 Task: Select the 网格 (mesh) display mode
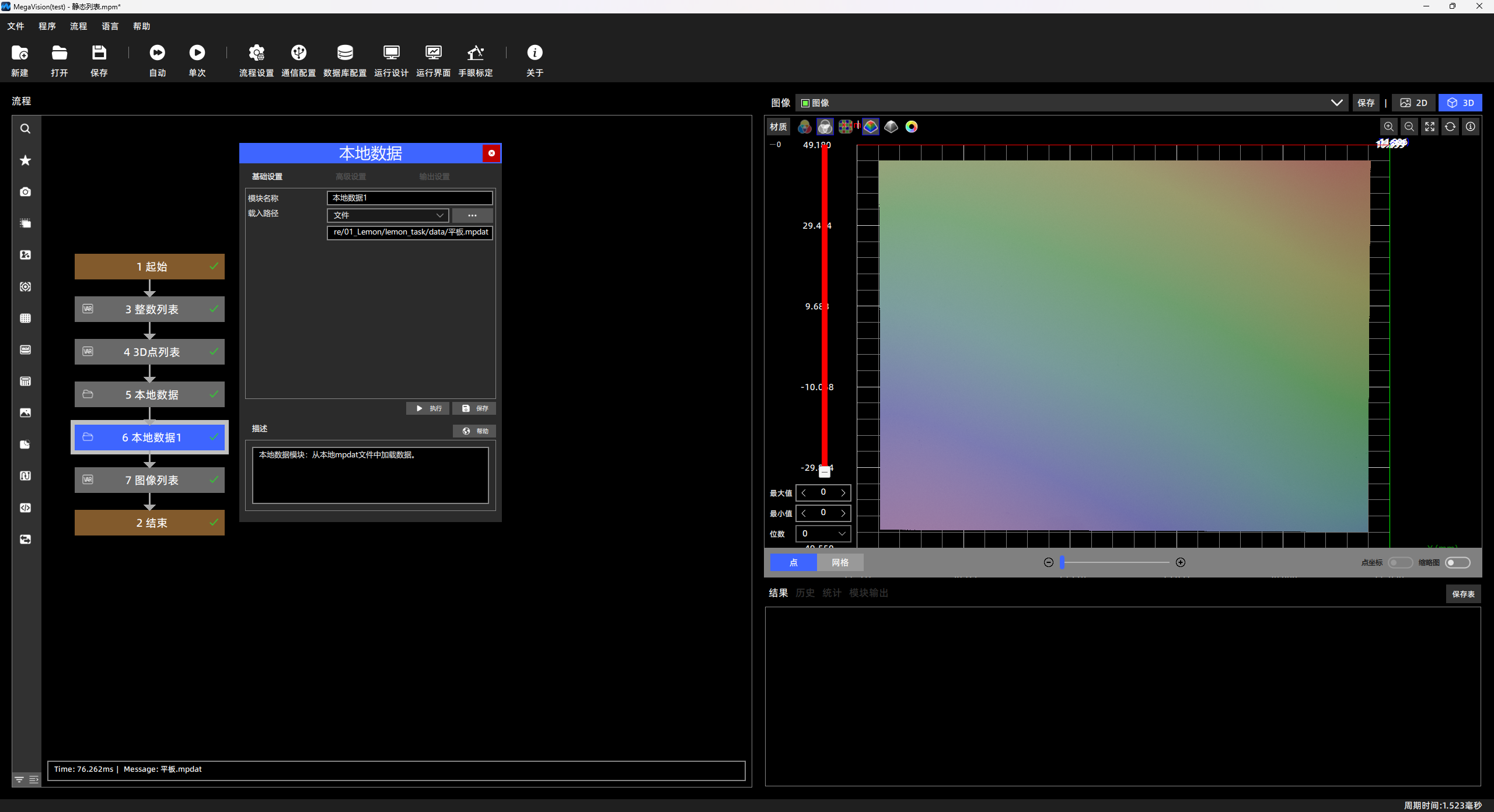[840, 563]
